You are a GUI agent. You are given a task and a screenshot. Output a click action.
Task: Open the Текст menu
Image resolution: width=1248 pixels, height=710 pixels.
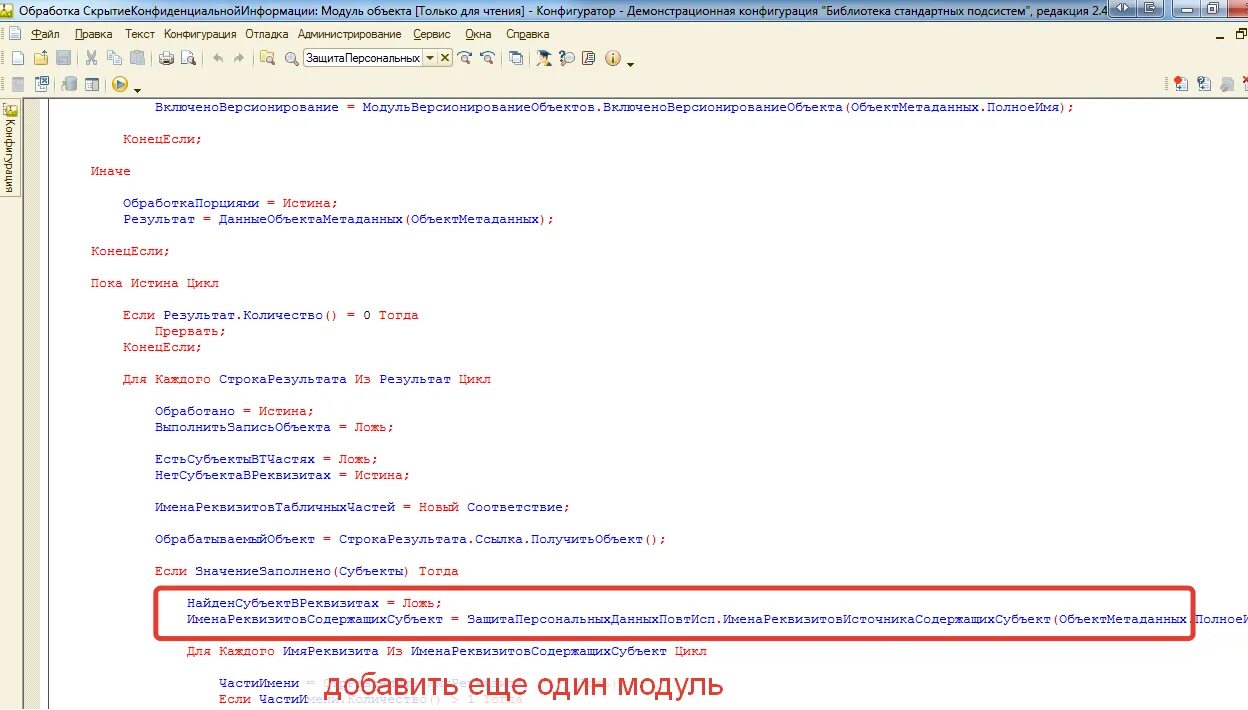(x=140, y=34)
